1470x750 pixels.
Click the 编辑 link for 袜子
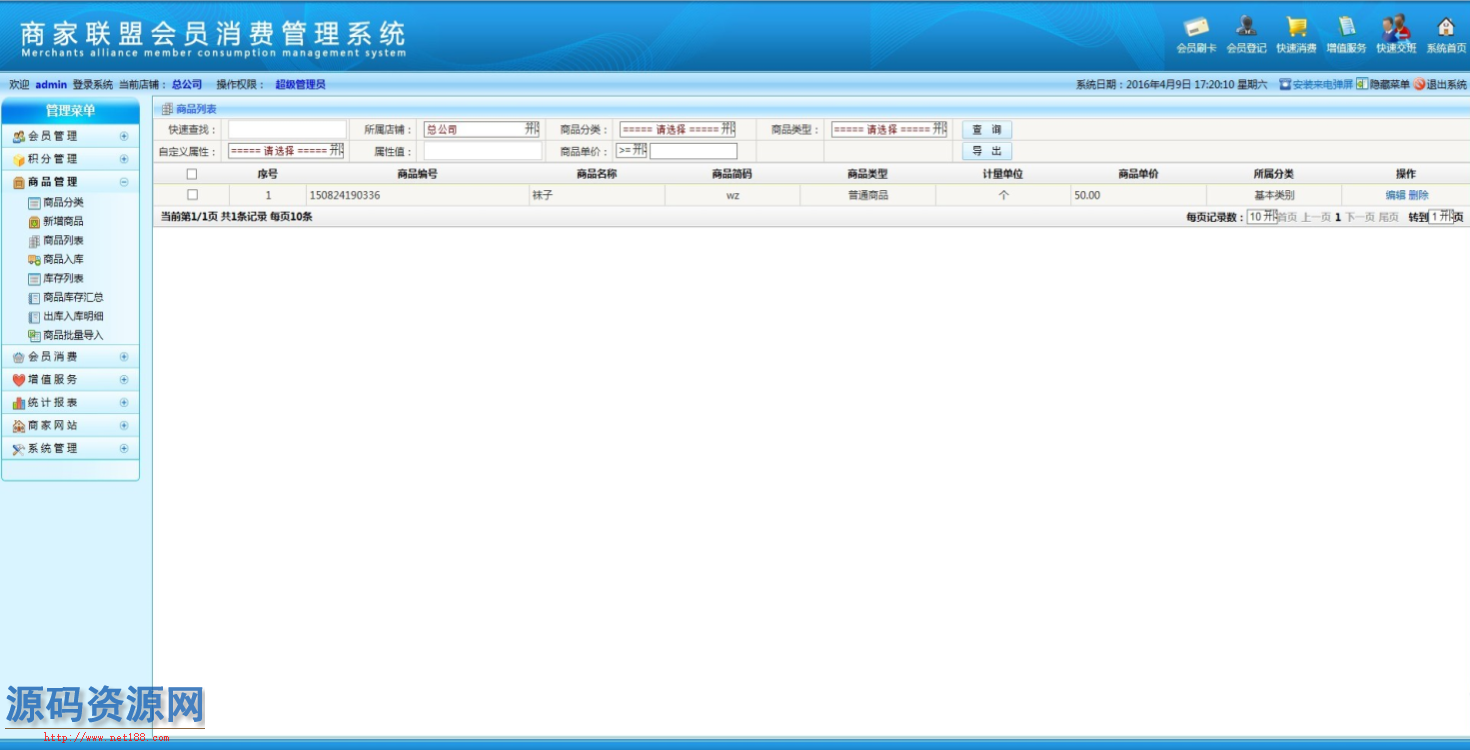pyautogui.click(x=1395, y=195)
